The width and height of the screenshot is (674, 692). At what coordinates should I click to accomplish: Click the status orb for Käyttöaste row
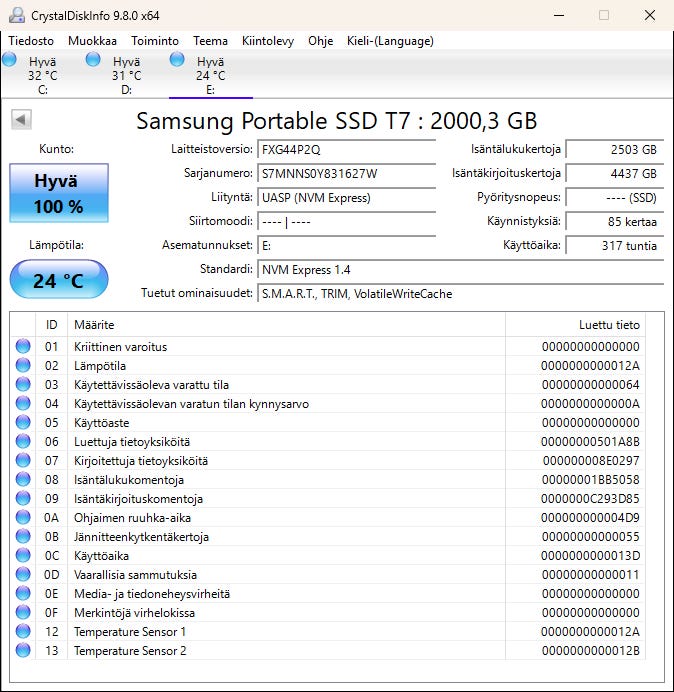[x=23, y=423]
